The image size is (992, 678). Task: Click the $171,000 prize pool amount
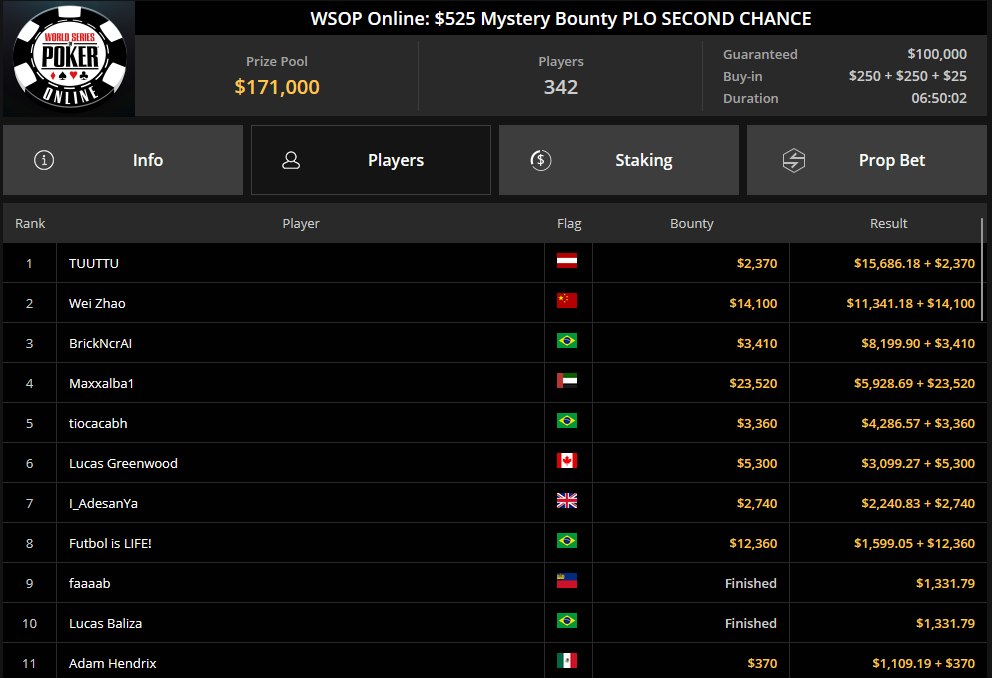(277, 87)
